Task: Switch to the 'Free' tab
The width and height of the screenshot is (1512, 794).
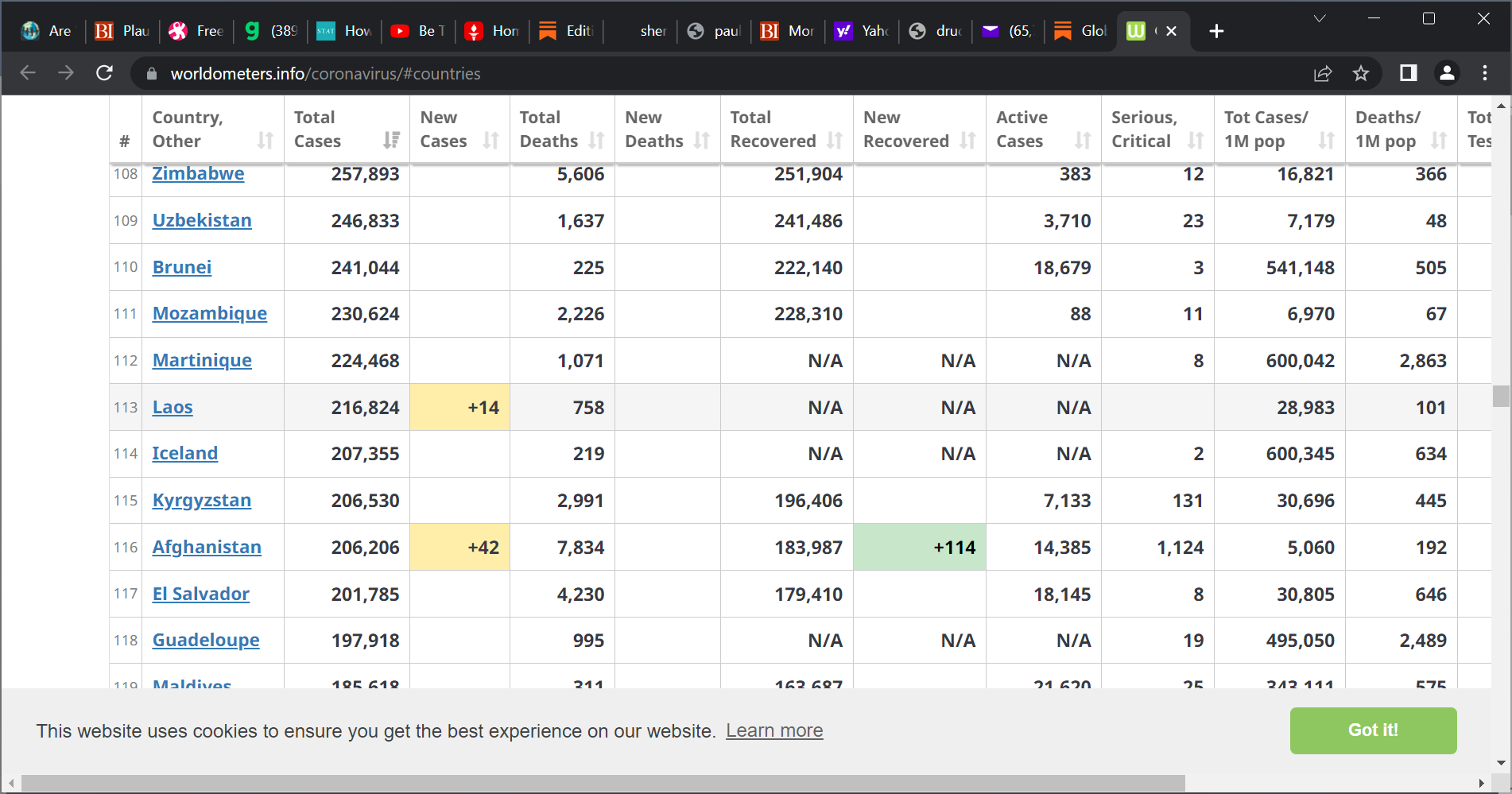Action: [x=196, y=31]
